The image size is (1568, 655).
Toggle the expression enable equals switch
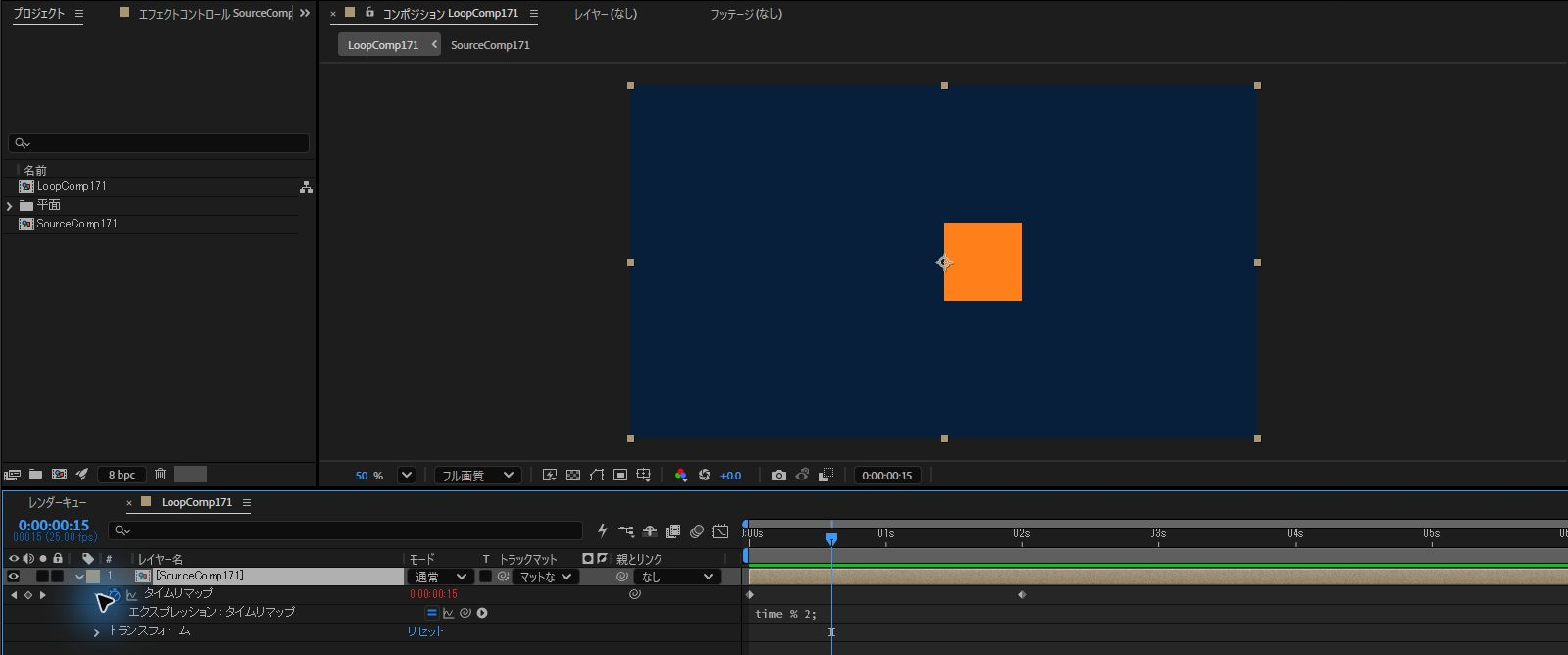click(431, 613)
